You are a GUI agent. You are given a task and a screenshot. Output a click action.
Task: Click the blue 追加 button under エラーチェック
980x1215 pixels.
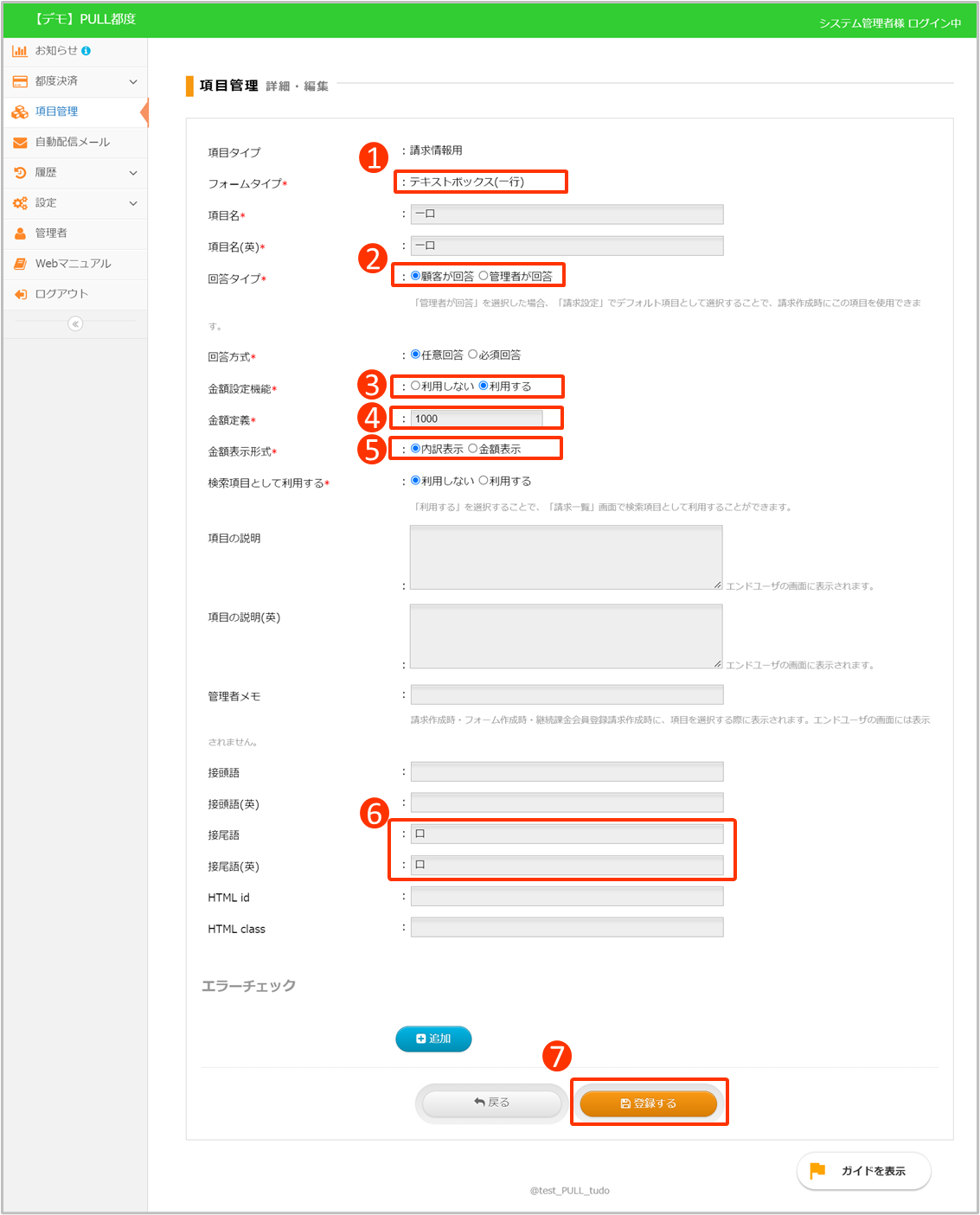tap(433, 1039)
